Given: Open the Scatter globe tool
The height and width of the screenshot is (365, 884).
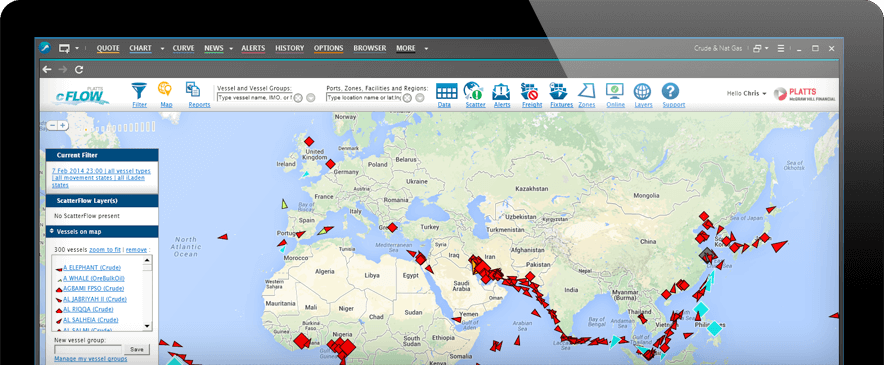Looking at the screenshot, I should [x=474, y=91].
